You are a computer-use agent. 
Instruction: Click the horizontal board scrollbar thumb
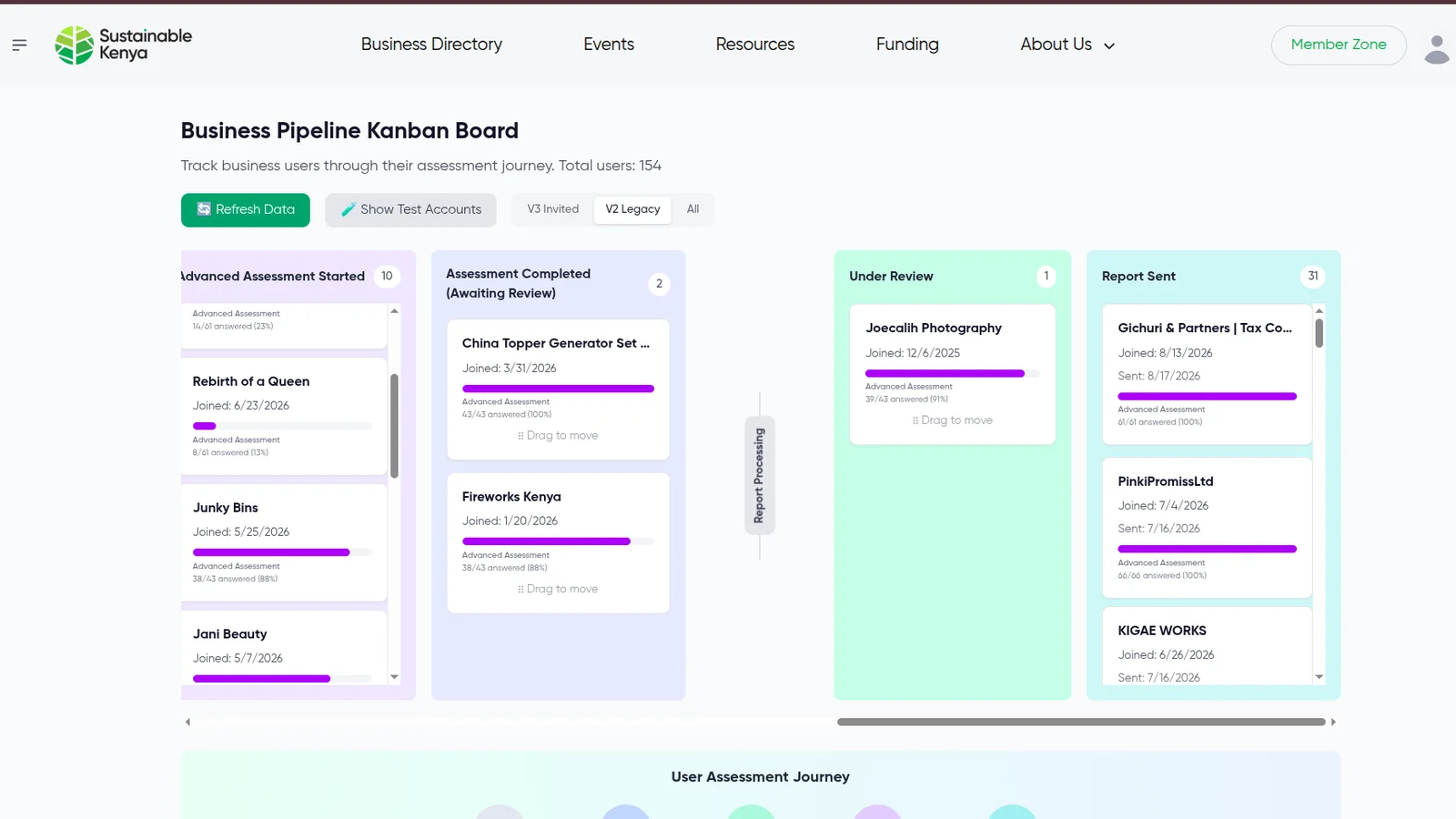tap(1081, 722)
